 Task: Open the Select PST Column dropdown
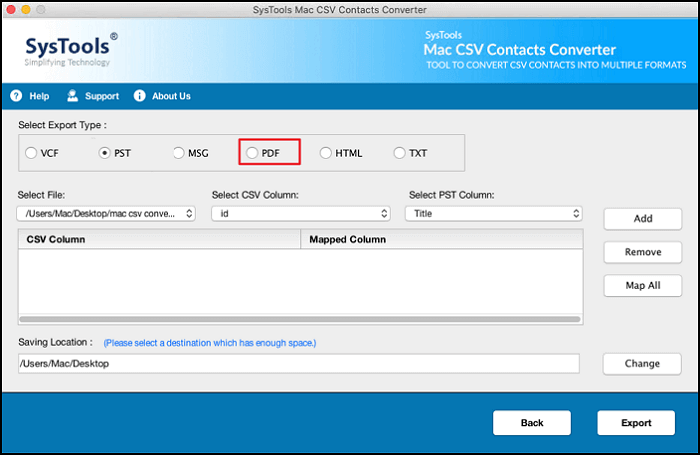click(x=493, y=213)
